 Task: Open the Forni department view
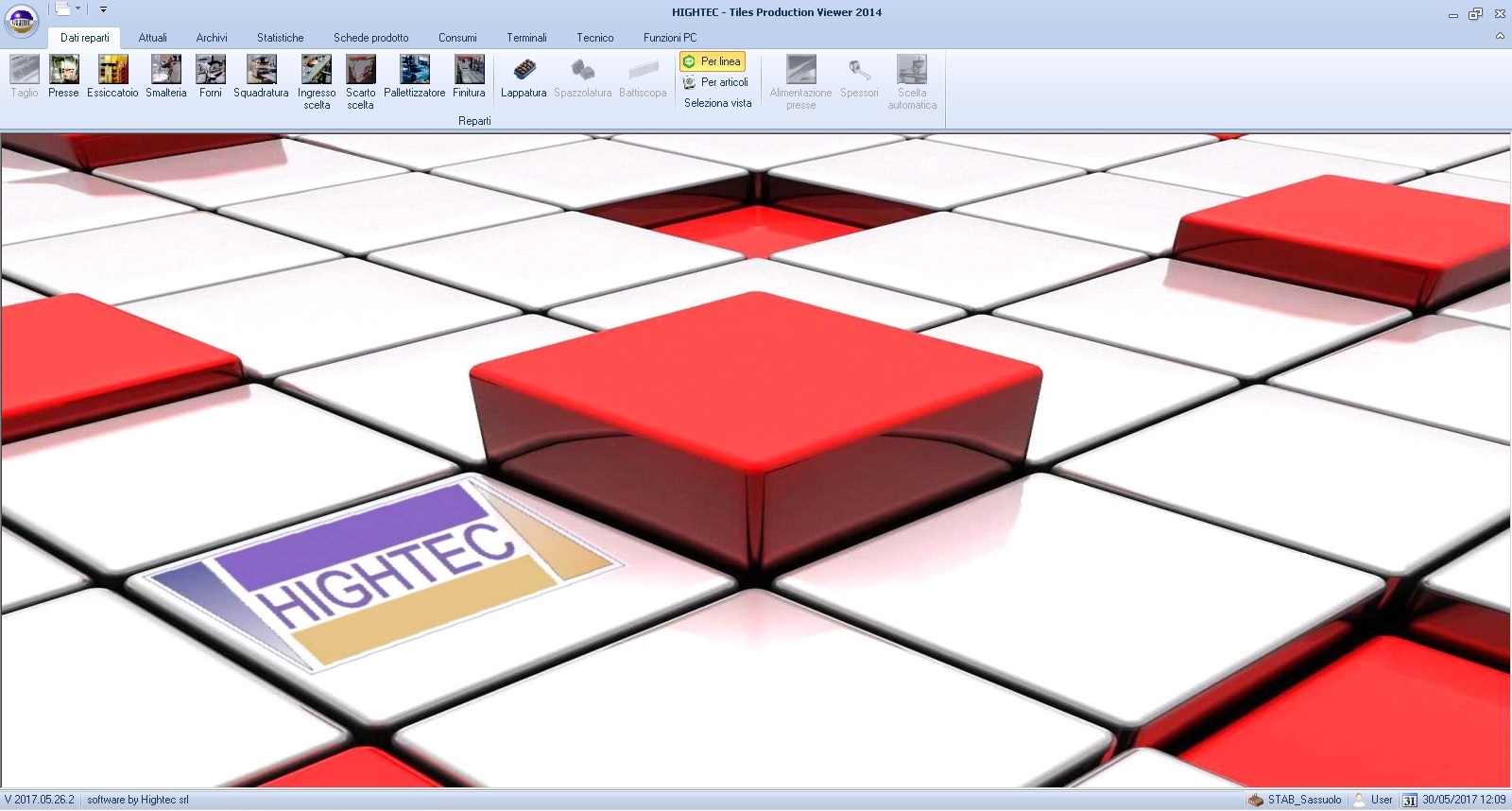[211, 77]
